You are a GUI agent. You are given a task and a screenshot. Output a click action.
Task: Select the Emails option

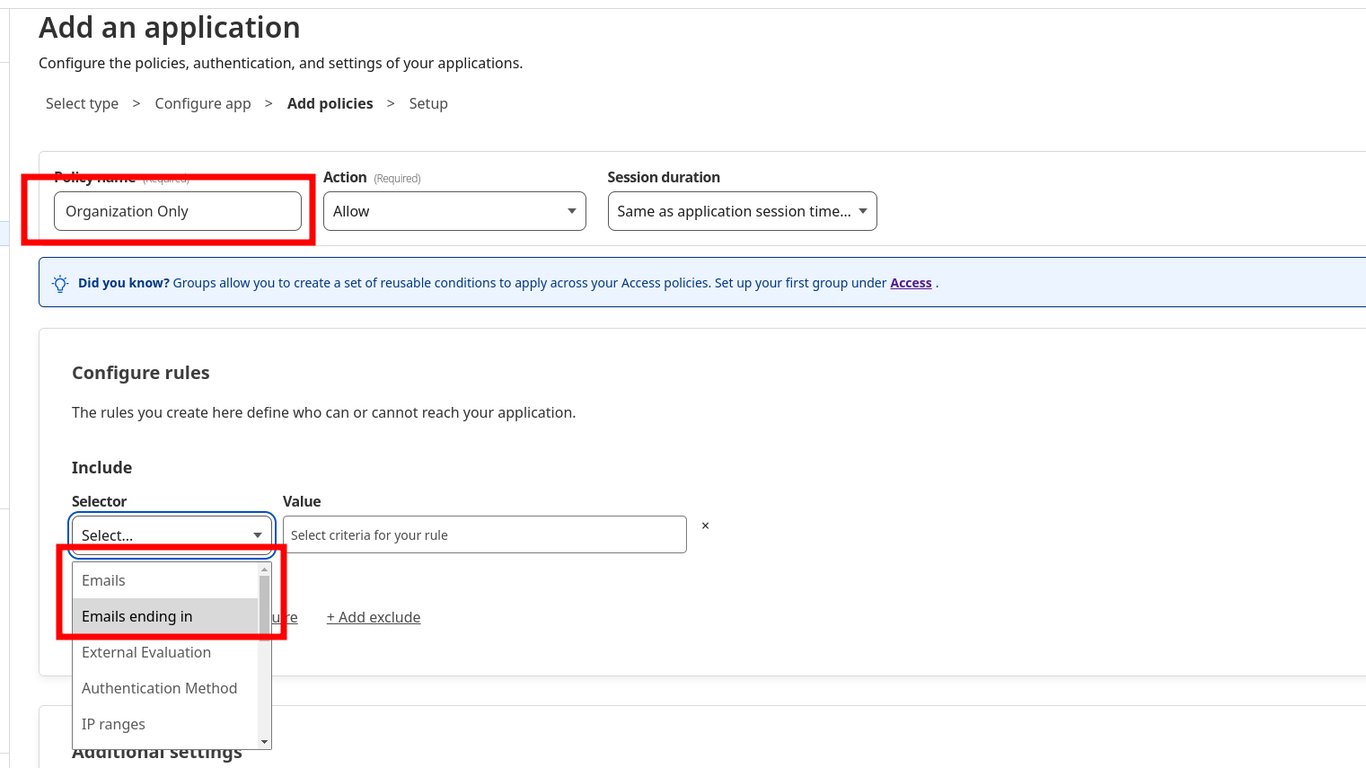click(103, 580)
